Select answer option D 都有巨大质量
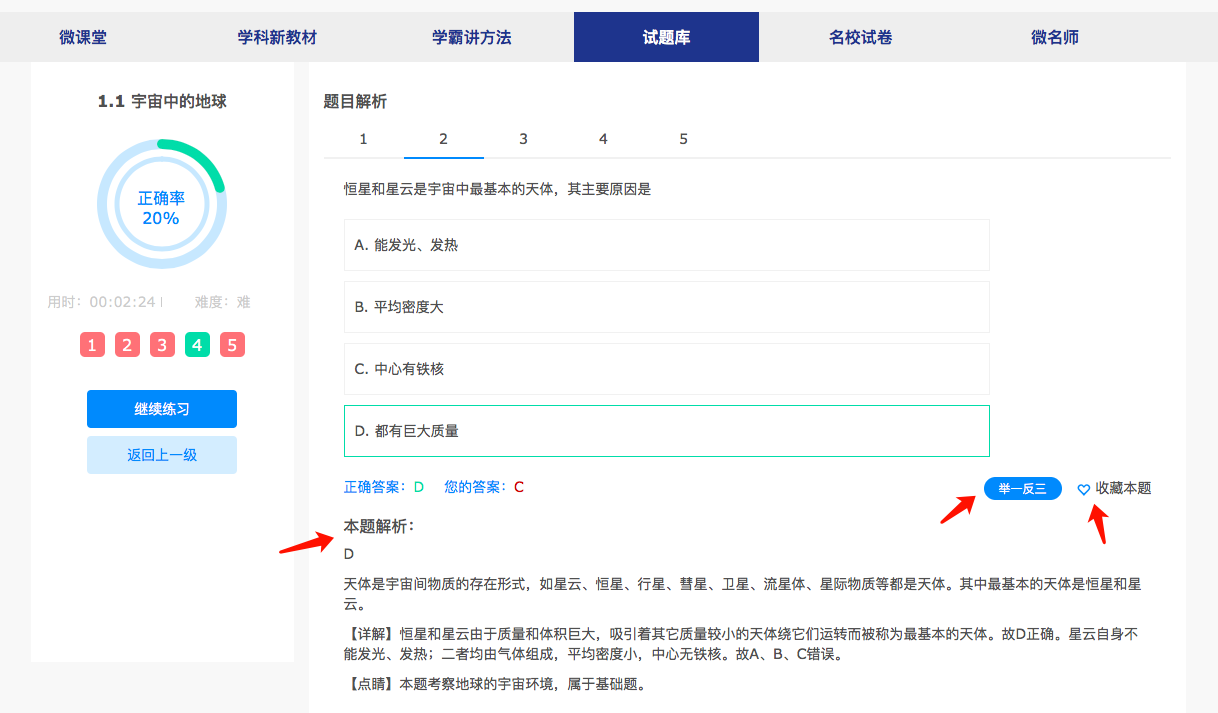This screenshot has width=1218, height=713. click(666, 431)
